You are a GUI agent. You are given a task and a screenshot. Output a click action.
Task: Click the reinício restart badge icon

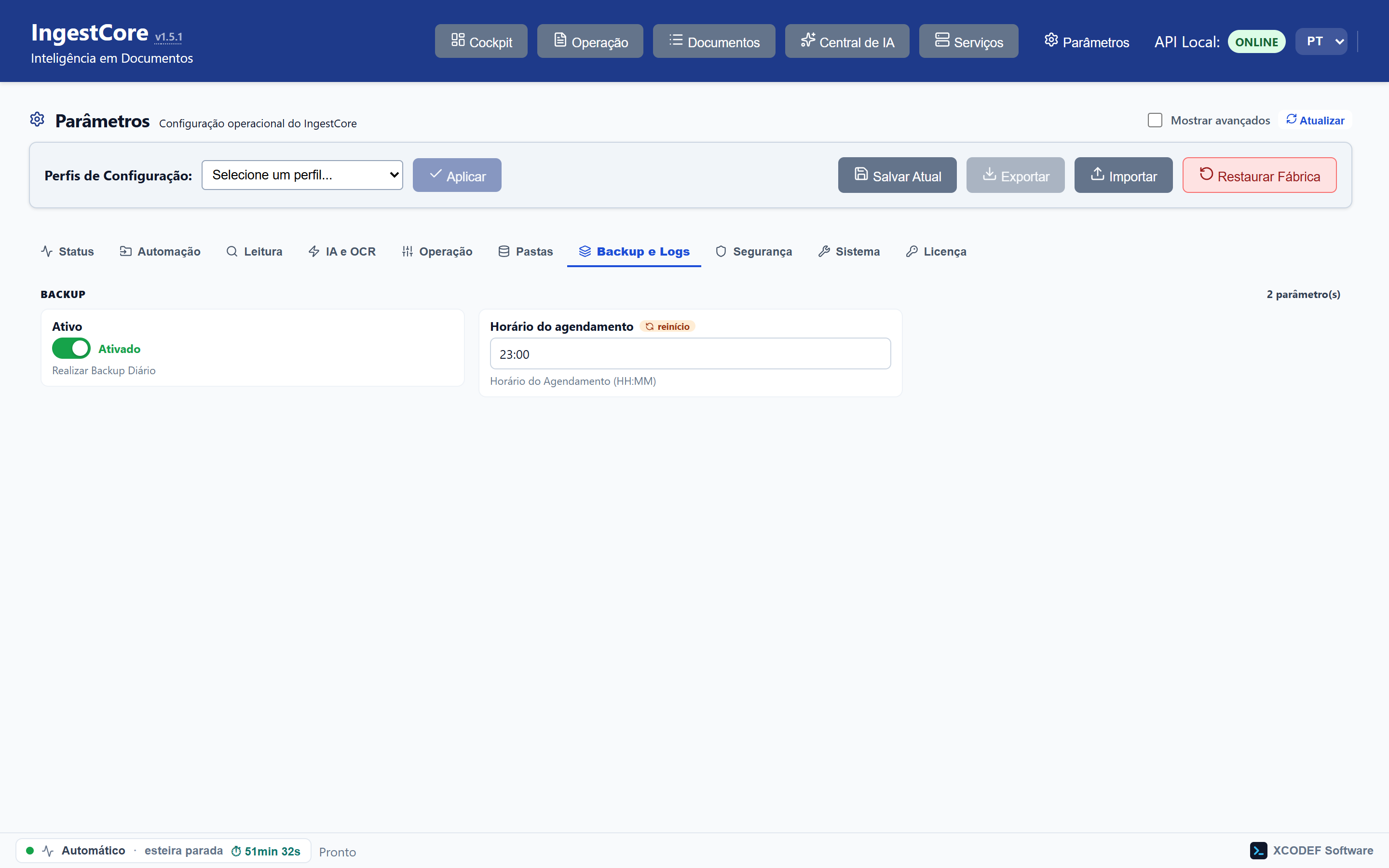pyautogui.click(x=650, y=326)
